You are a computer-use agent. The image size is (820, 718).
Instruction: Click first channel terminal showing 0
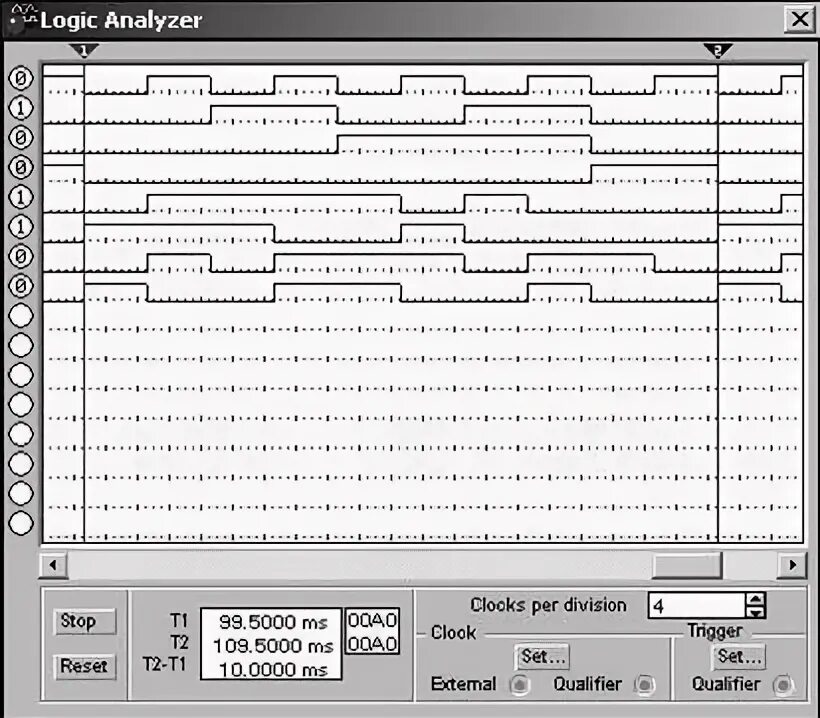pyautogui.click(x=21, y=78)
